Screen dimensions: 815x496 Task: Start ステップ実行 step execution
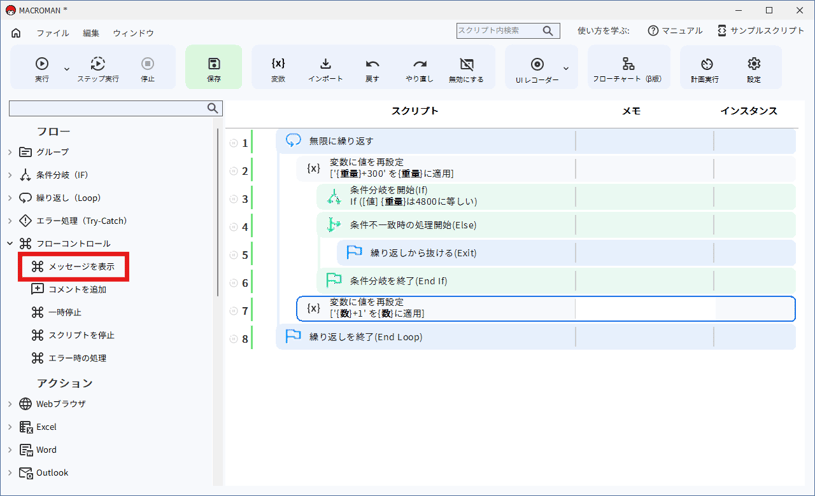[x=98, y=69]
